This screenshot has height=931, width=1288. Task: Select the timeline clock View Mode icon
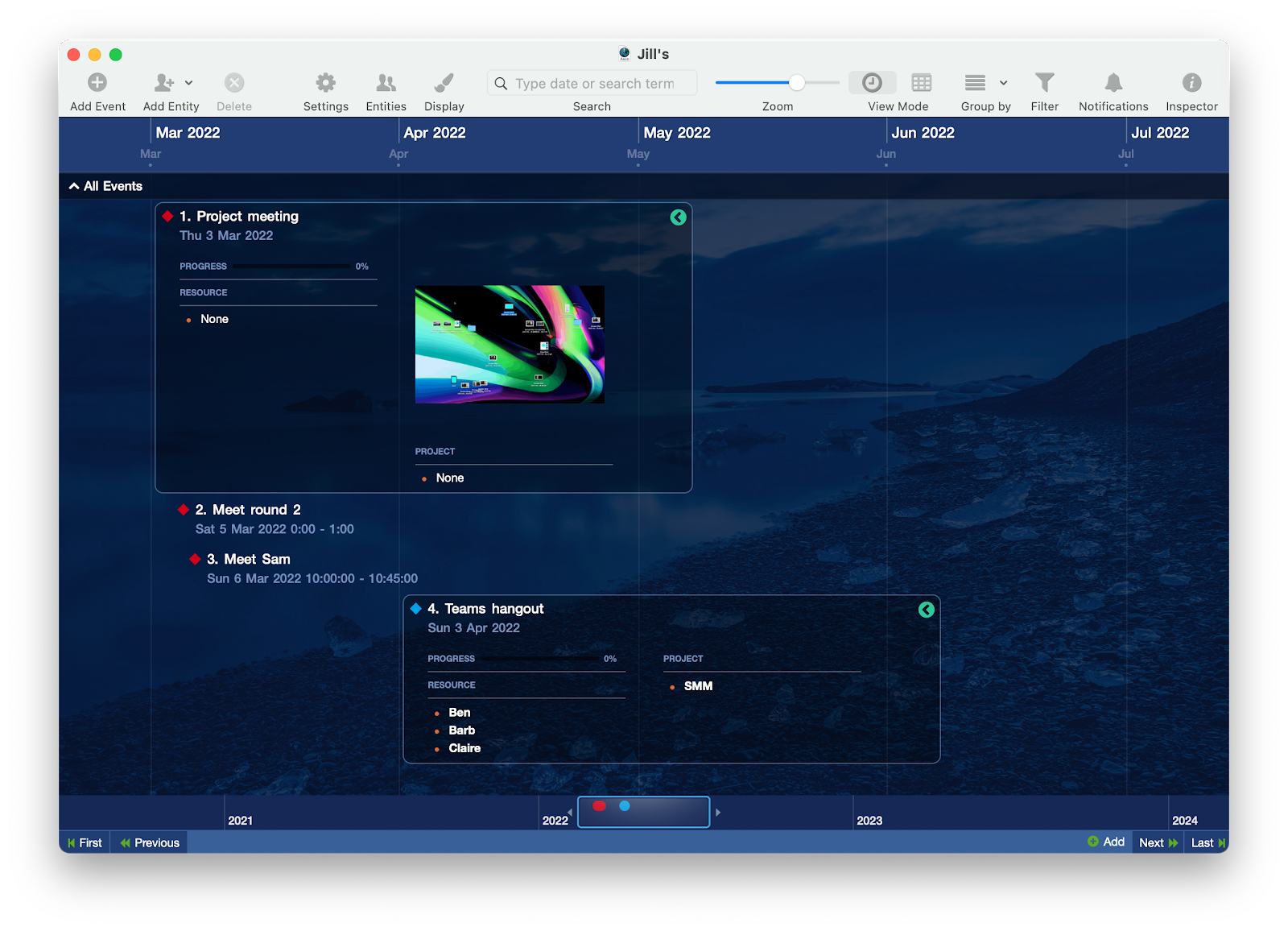click(x=872, y=82)
